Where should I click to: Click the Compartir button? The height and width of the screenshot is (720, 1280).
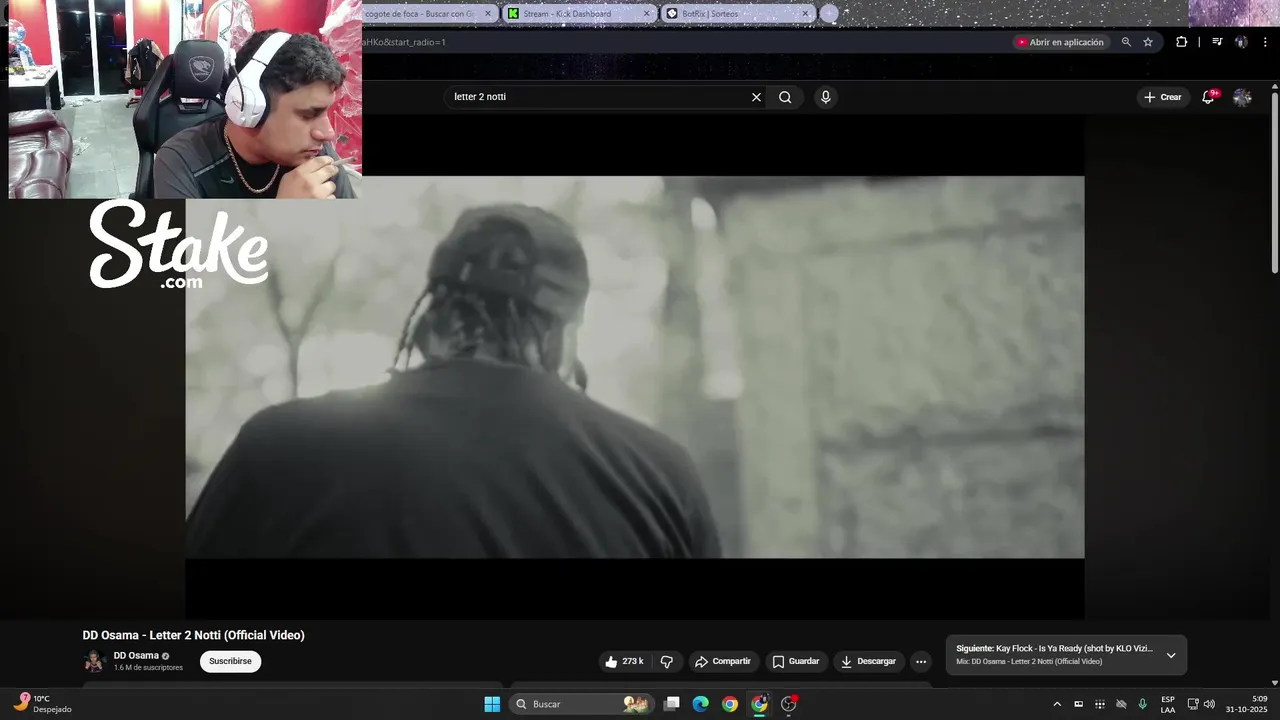pyautogui.click(x=723, y=661)
